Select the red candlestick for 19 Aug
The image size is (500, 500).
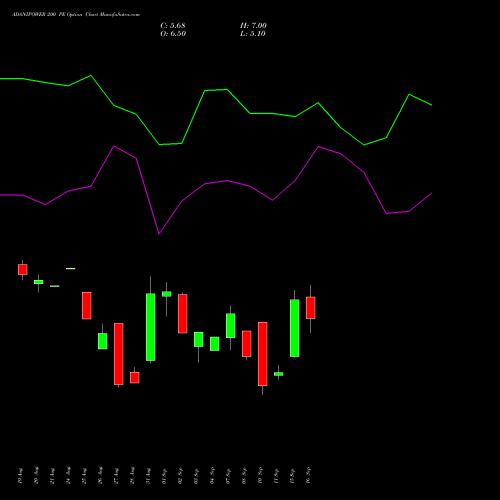[23, 270]
